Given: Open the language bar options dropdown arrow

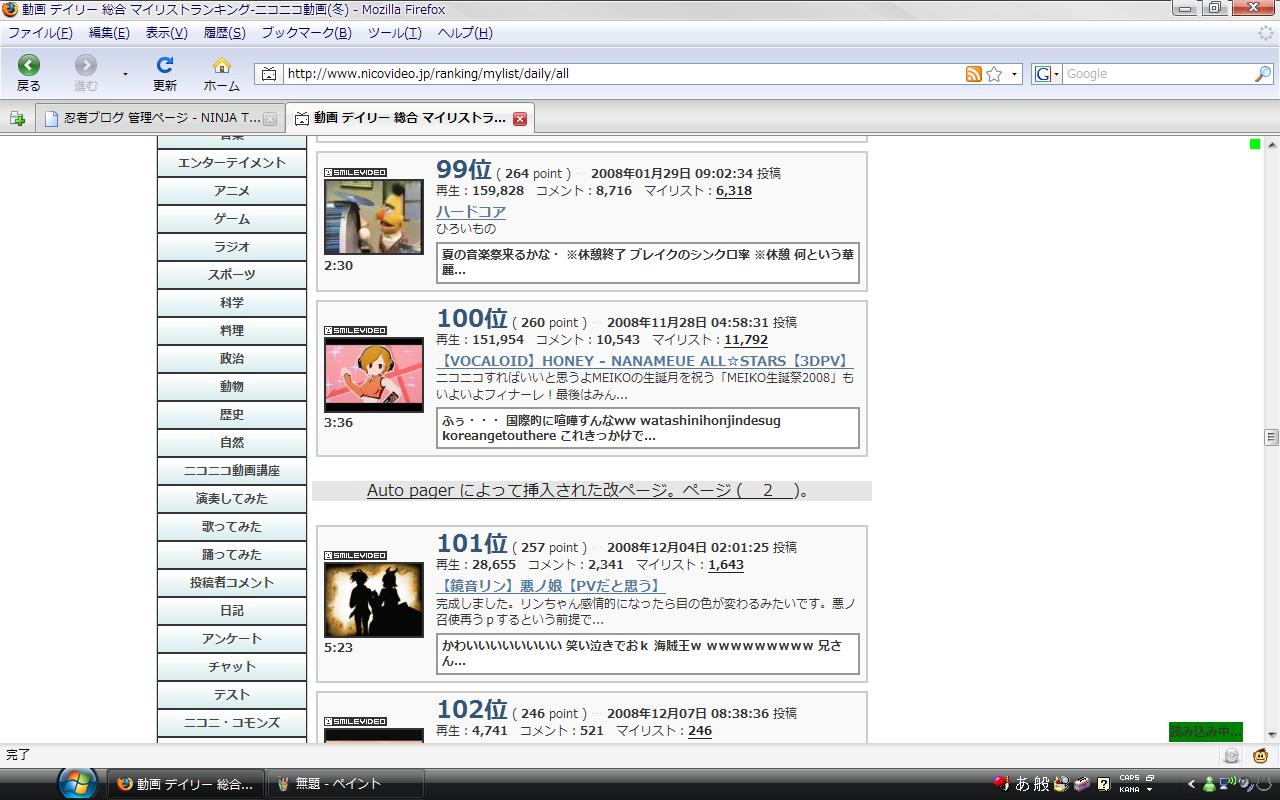Looking at the screenshot, I should pos(1151,790).
